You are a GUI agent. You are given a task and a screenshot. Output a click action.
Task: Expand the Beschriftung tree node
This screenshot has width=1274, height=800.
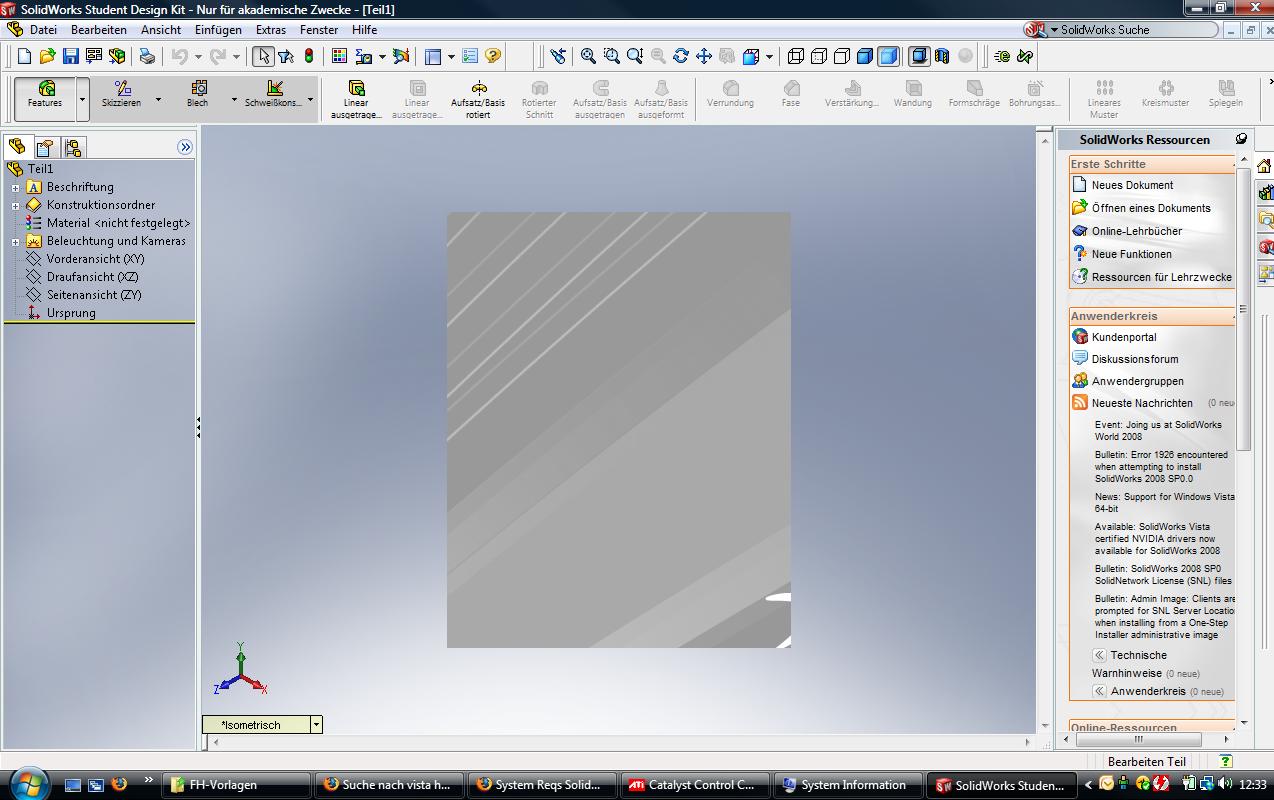coord(16,187)
